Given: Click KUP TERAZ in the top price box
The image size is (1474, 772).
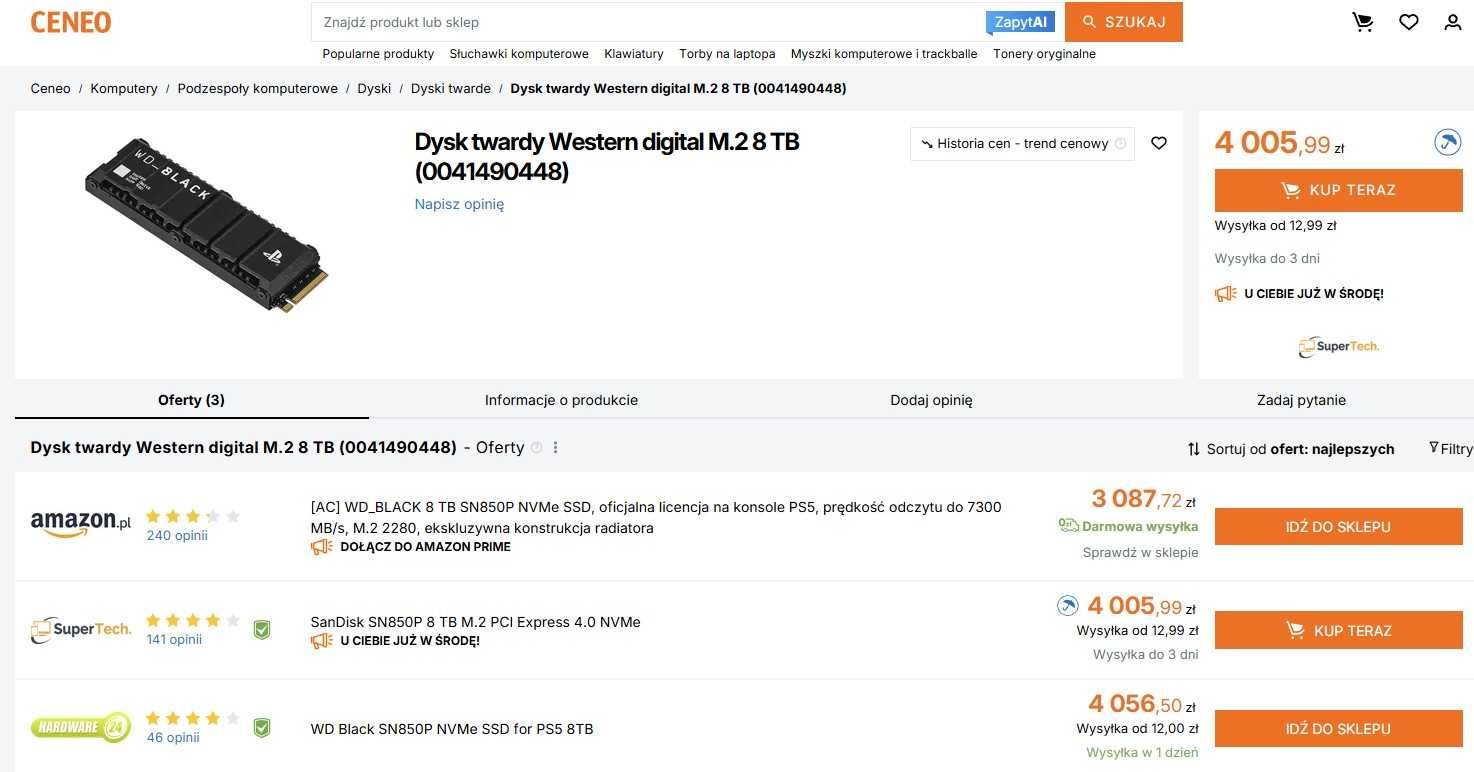Looking at the screenshot, I should point(1338,190).
